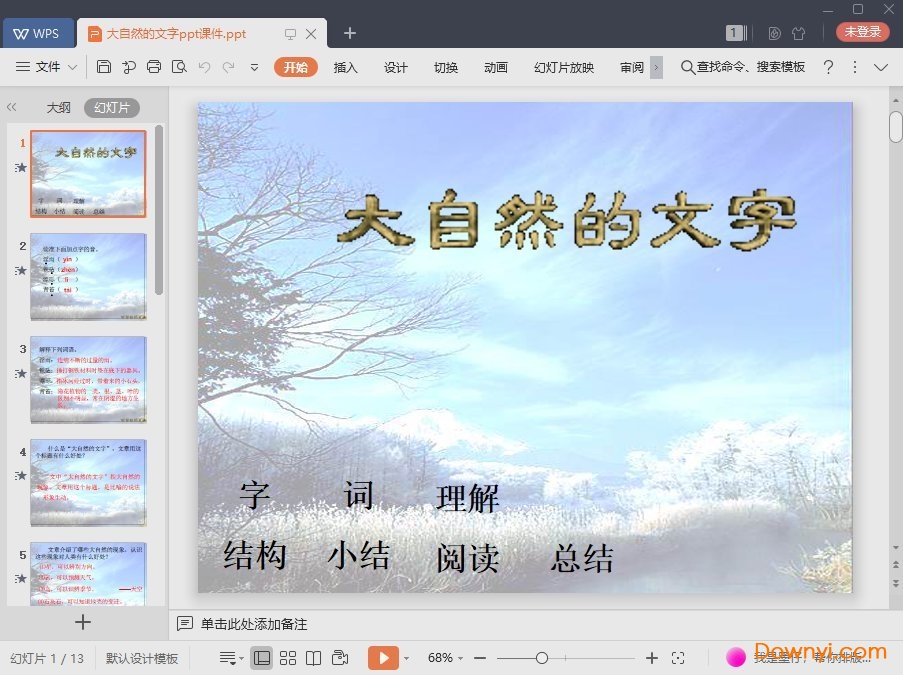Toggle Reading view layout icon
Screen dimensions: 903x675
coord(315,657)
